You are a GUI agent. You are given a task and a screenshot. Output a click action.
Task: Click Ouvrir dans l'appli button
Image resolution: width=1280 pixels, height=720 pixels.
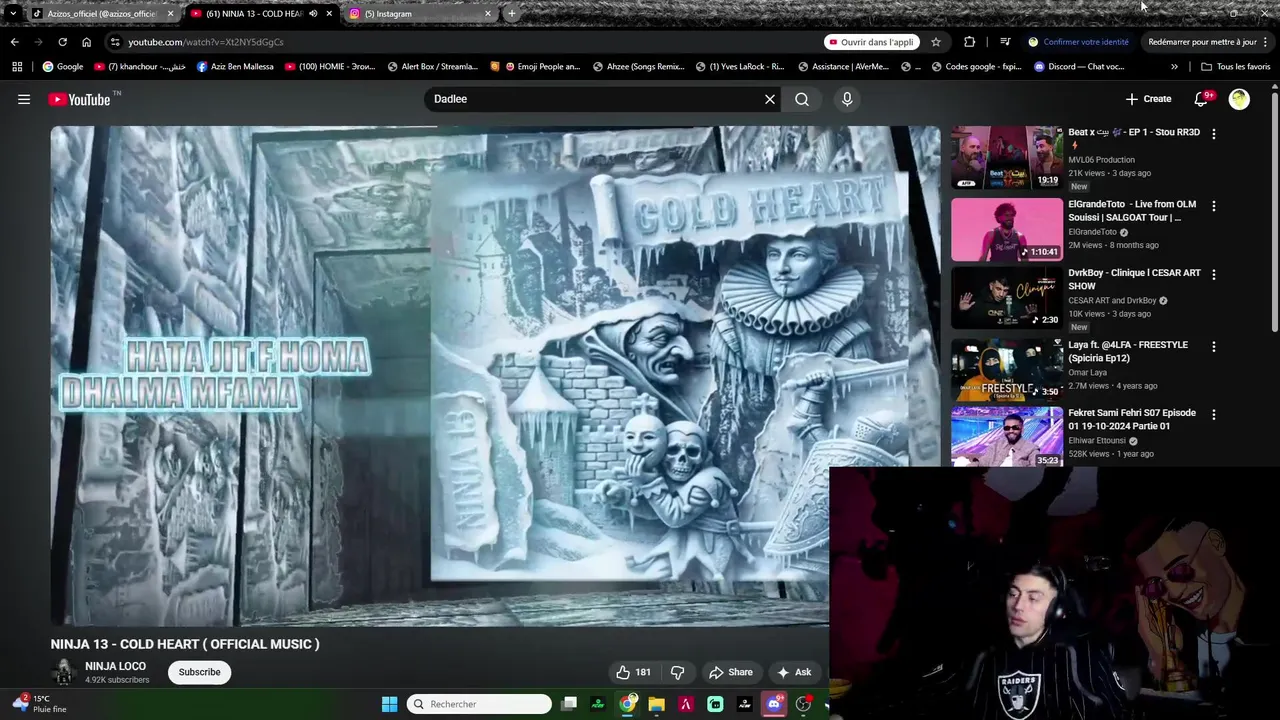870,42
